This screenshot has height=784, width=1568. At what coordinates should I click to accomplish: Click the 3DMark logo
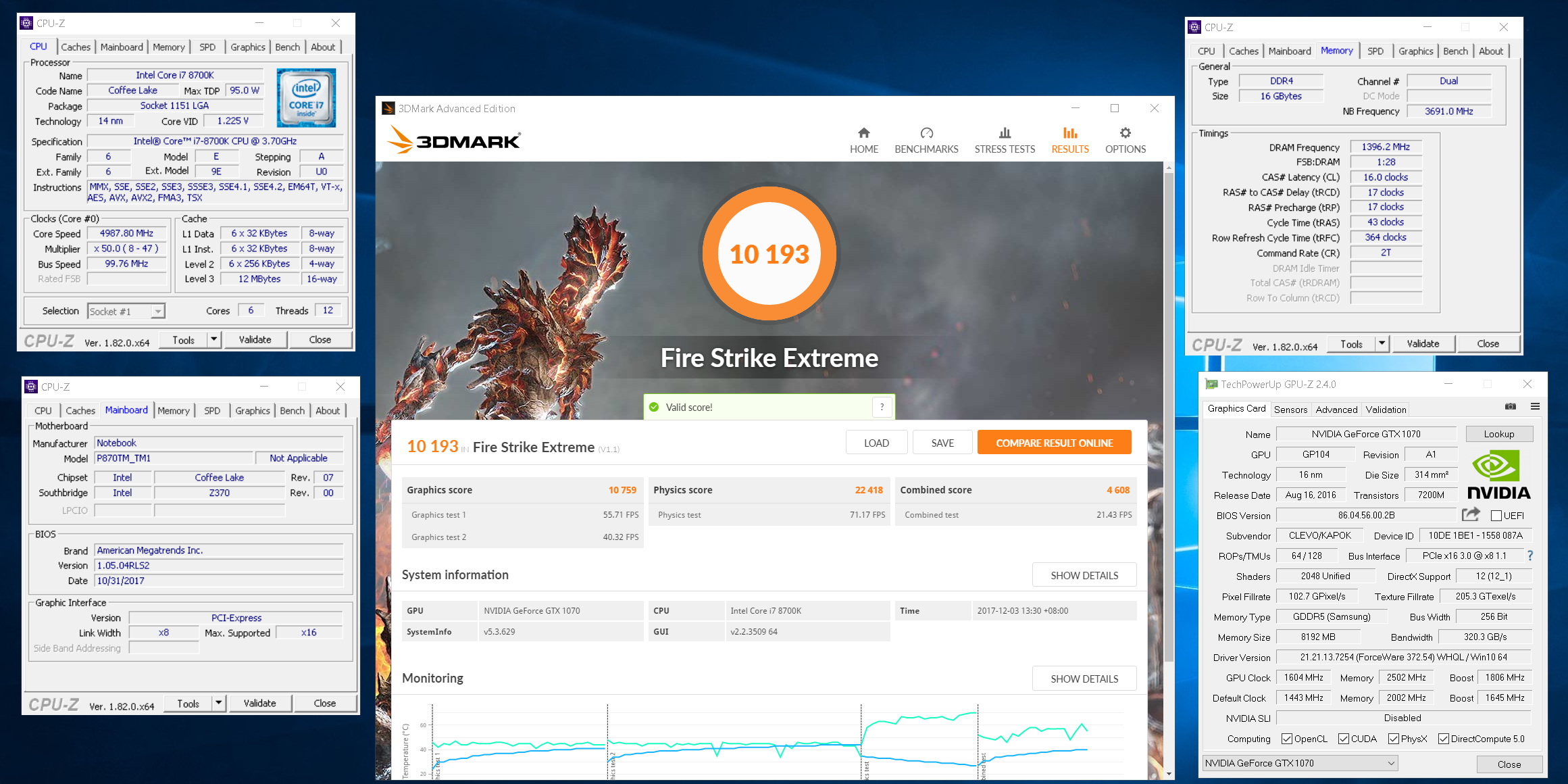coord(454,140)
